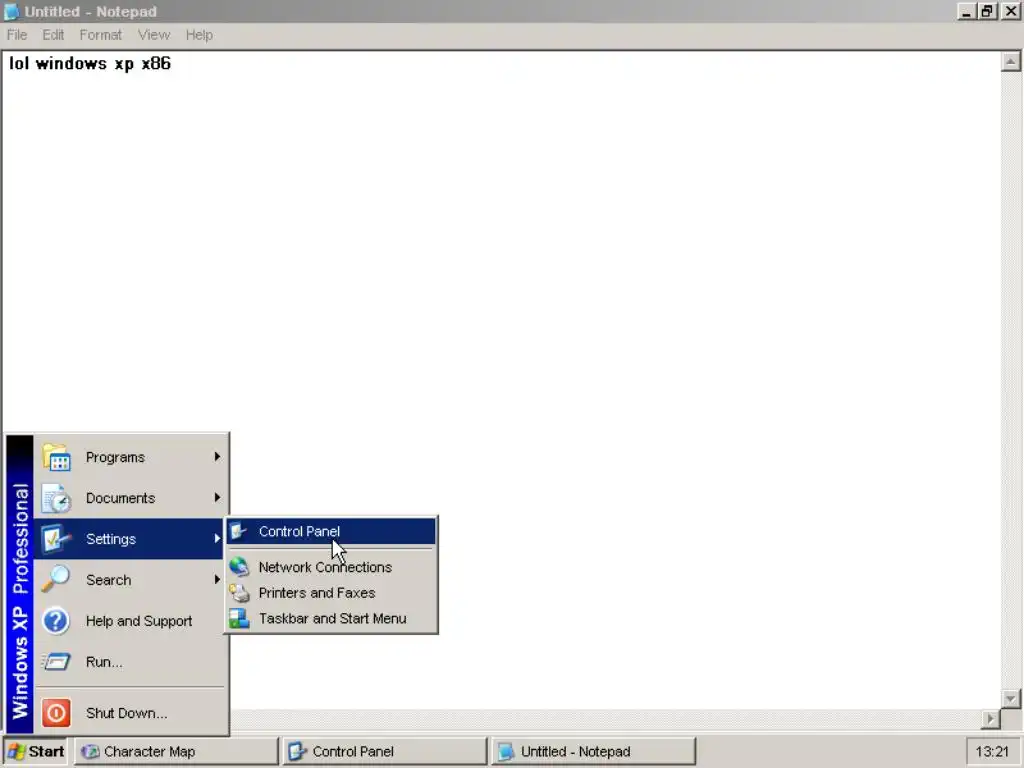Select Search label in Start menu
Image resolution: width=1024 pixels, height=768 pixels.
pyautogui.click(x=108, y=580)
